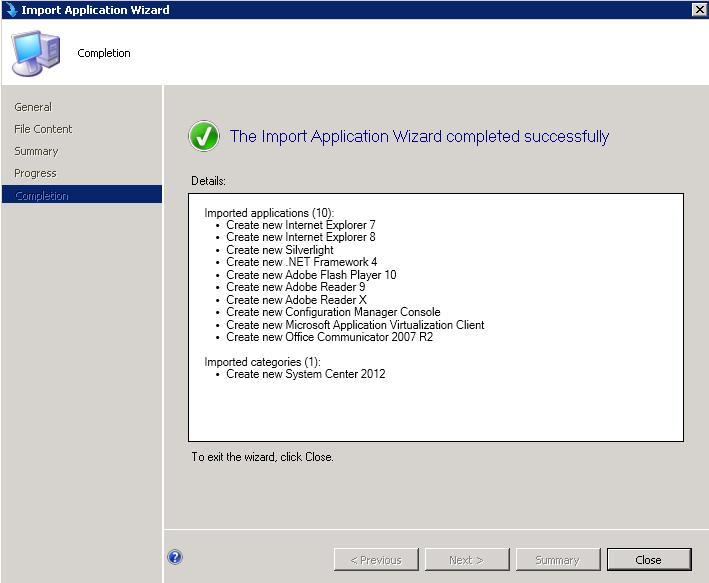Select the Summary step in sidebar
The width and height of the screenshot is (709, 583).
36,151
